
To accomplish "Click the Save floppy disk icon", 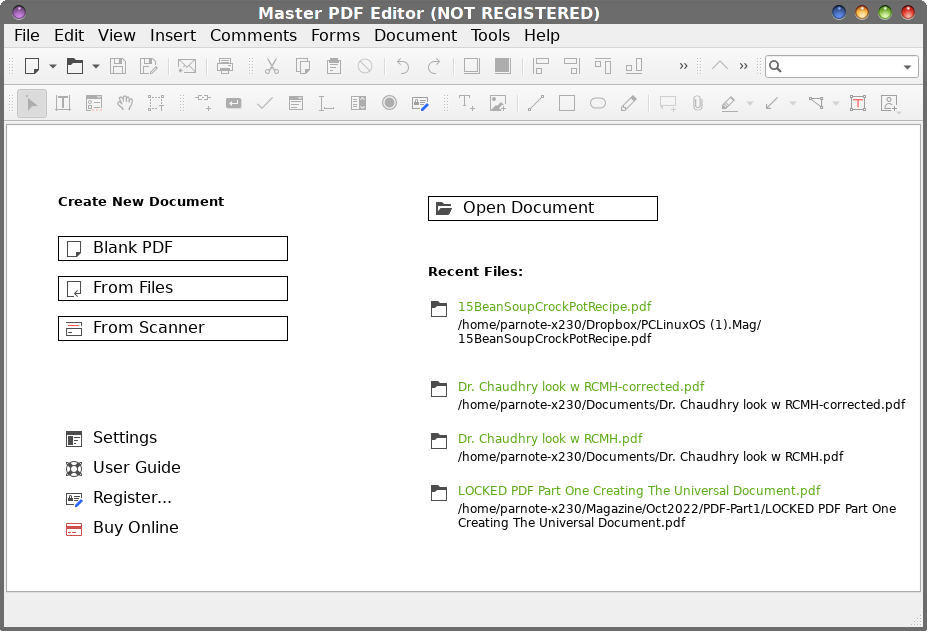I will (x=118, y=66).
